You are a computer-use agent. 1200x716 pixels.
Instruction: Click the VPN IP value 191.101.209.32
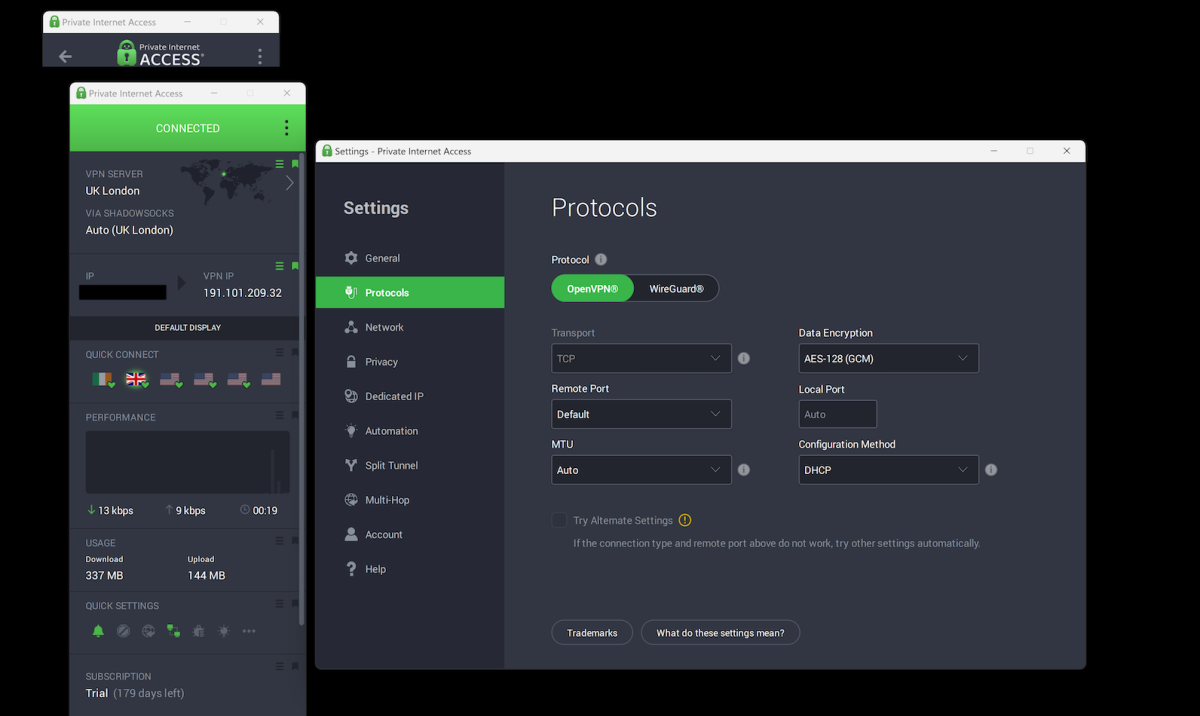242,293
